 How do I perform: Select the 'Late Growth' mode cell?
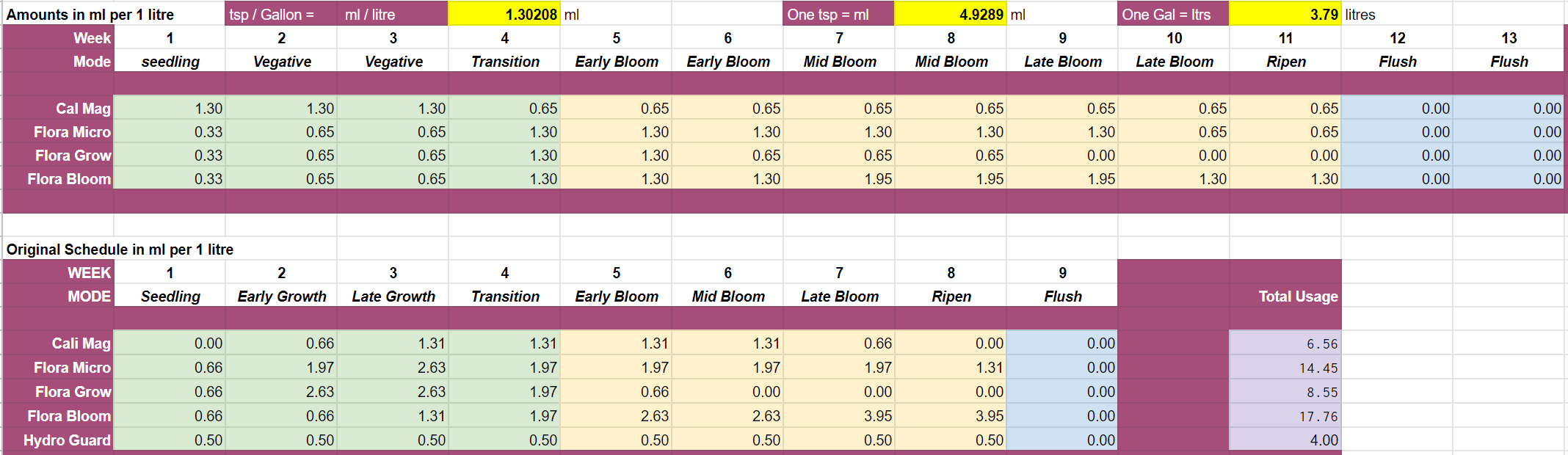(393, 296)
